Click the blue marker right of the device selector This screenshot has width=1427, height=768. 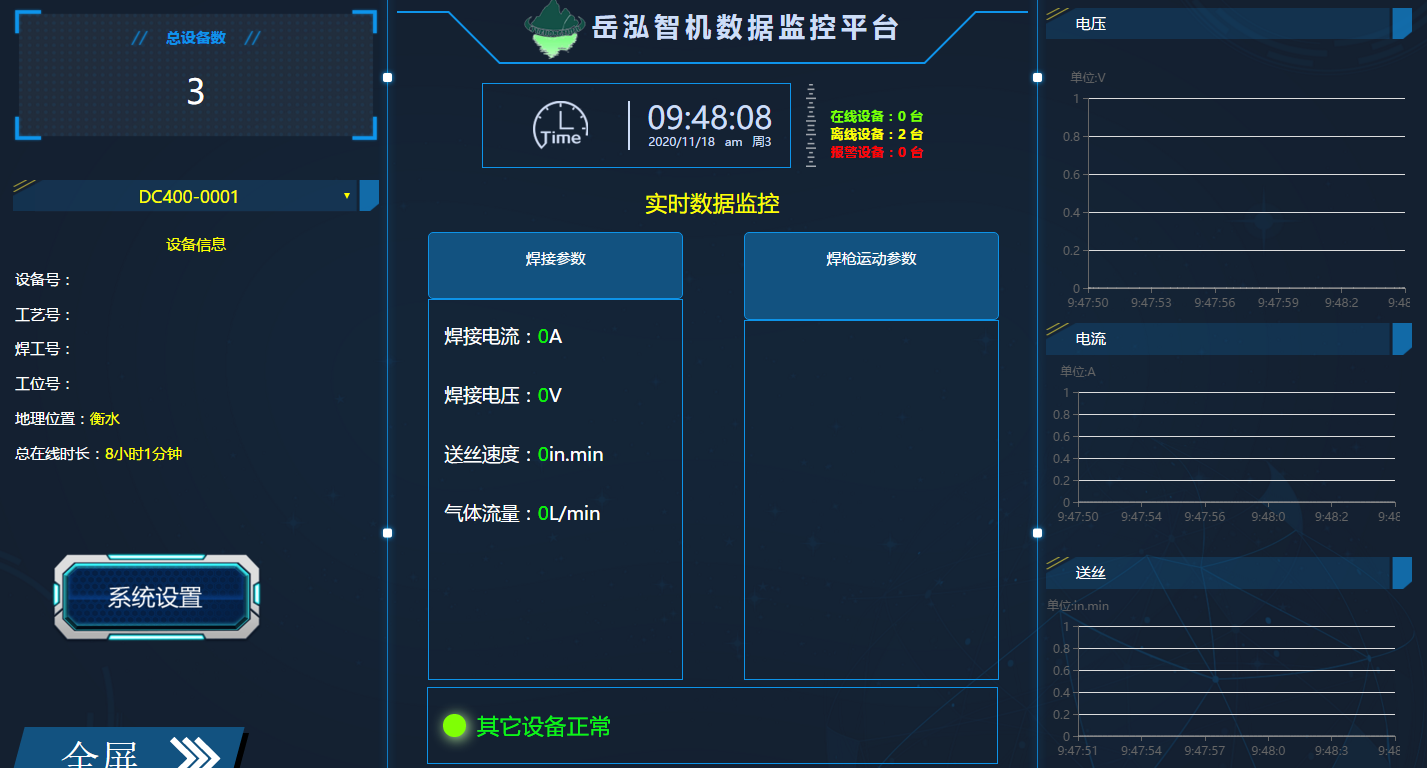pyautogui.click(x=368, y=196)
